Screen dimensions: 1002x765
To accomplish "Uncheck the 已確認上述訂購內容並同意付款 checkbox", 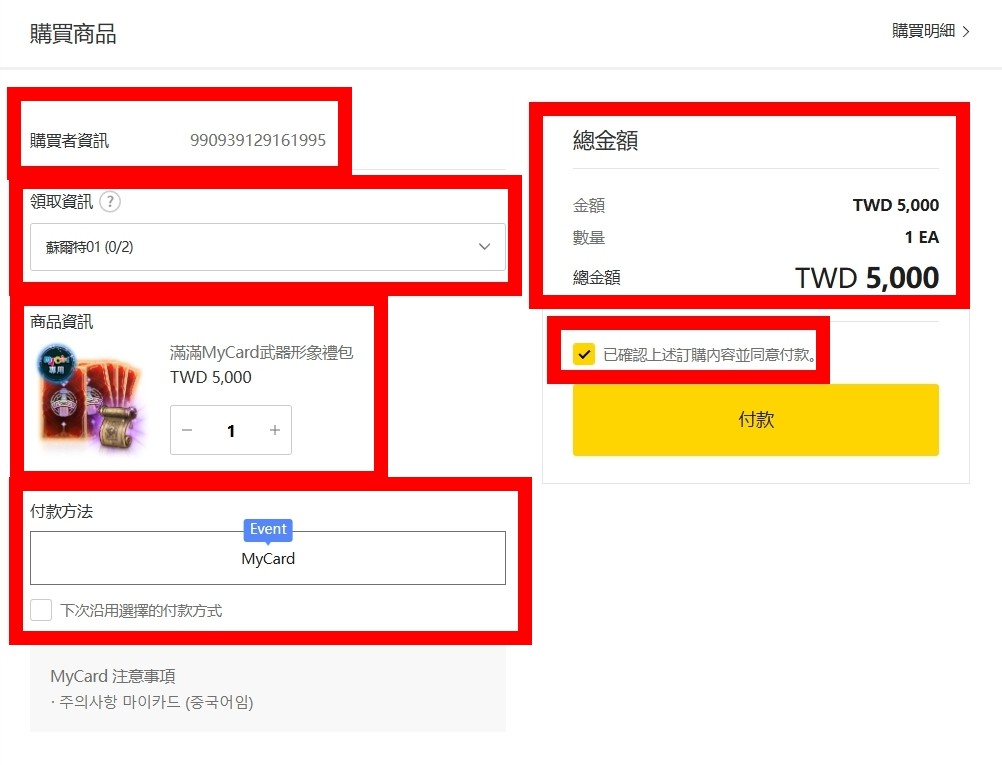I will [x=583, y=354].
